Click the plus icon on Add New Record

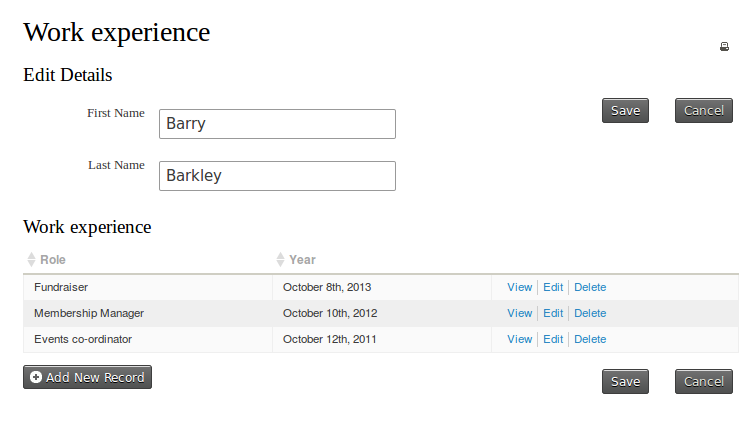(36, 378)
